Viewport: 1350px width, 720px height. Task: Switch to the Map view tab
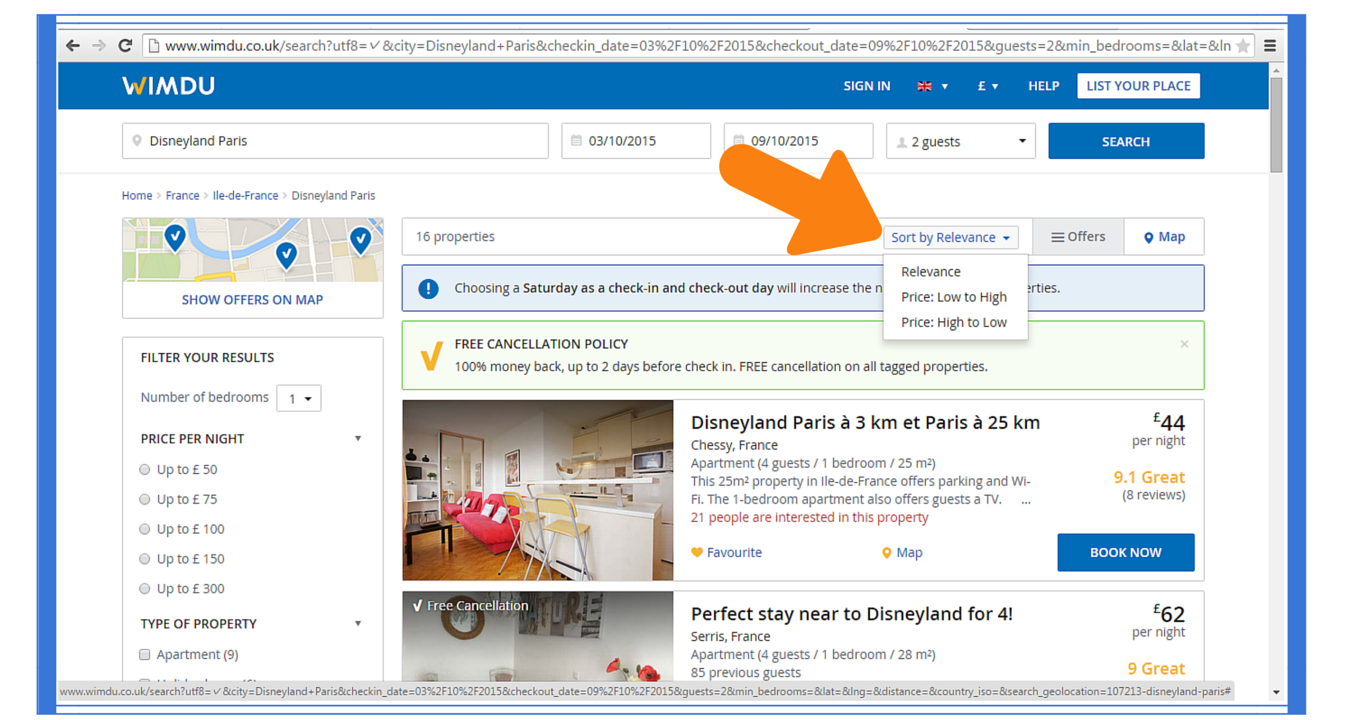coord(1164,237)
